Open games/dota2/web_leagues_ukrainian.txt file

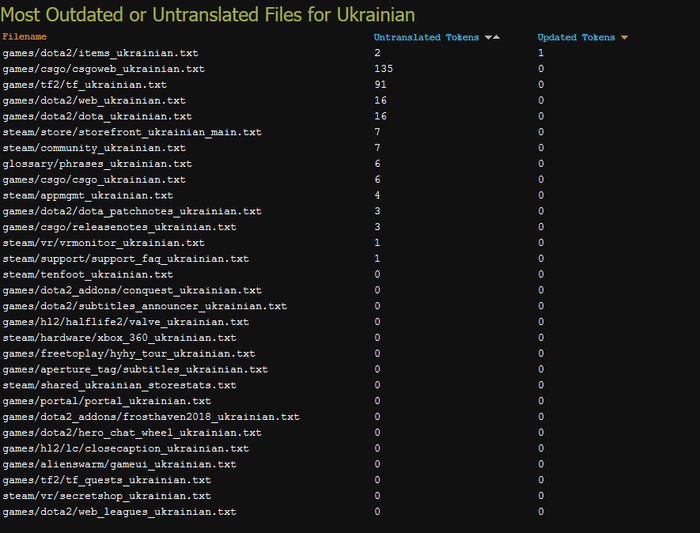tap(119, 512)
